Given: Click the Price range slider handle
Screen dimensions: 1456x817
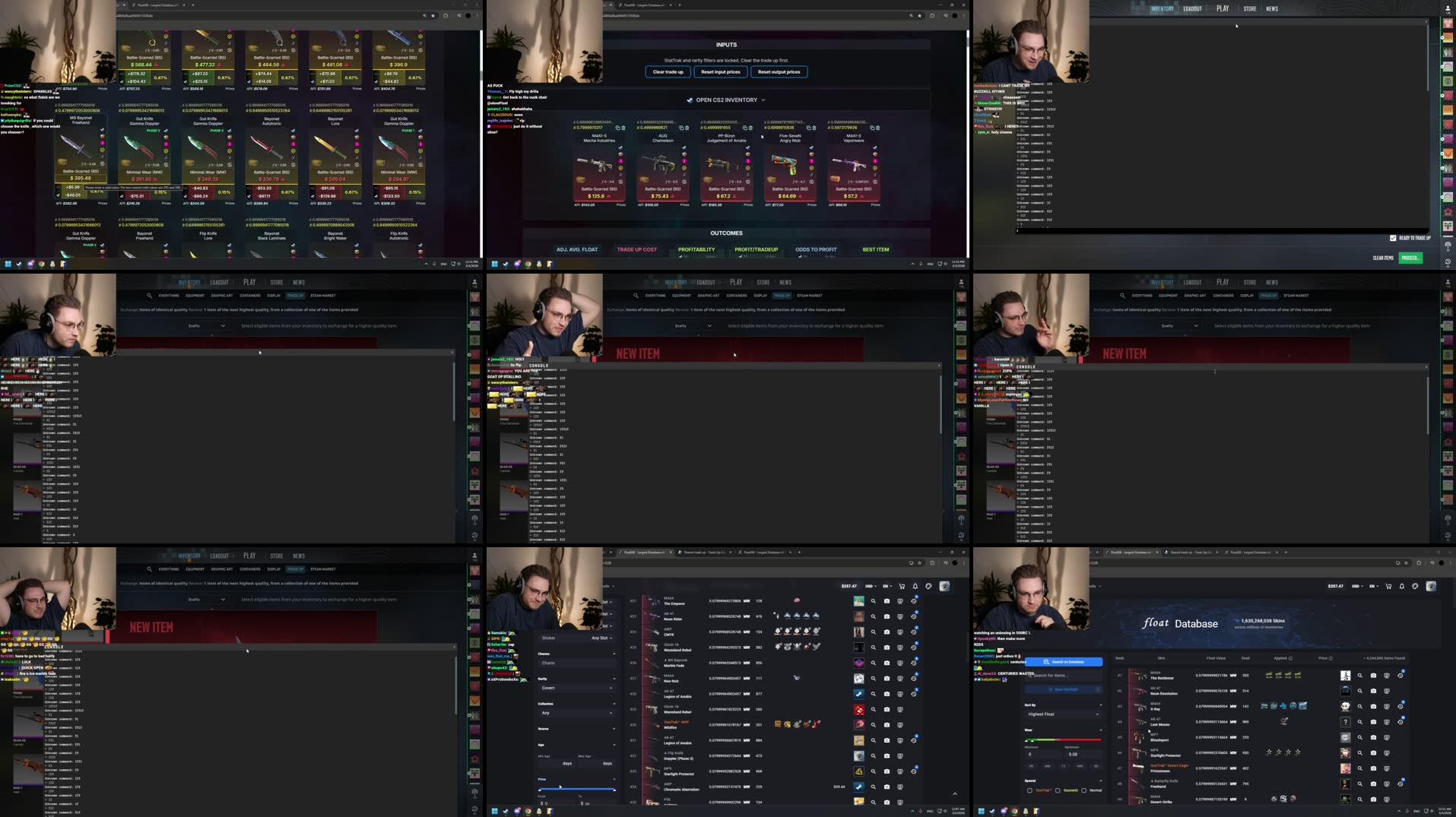Looking at the screenshot, I should [x=540, y=790].
